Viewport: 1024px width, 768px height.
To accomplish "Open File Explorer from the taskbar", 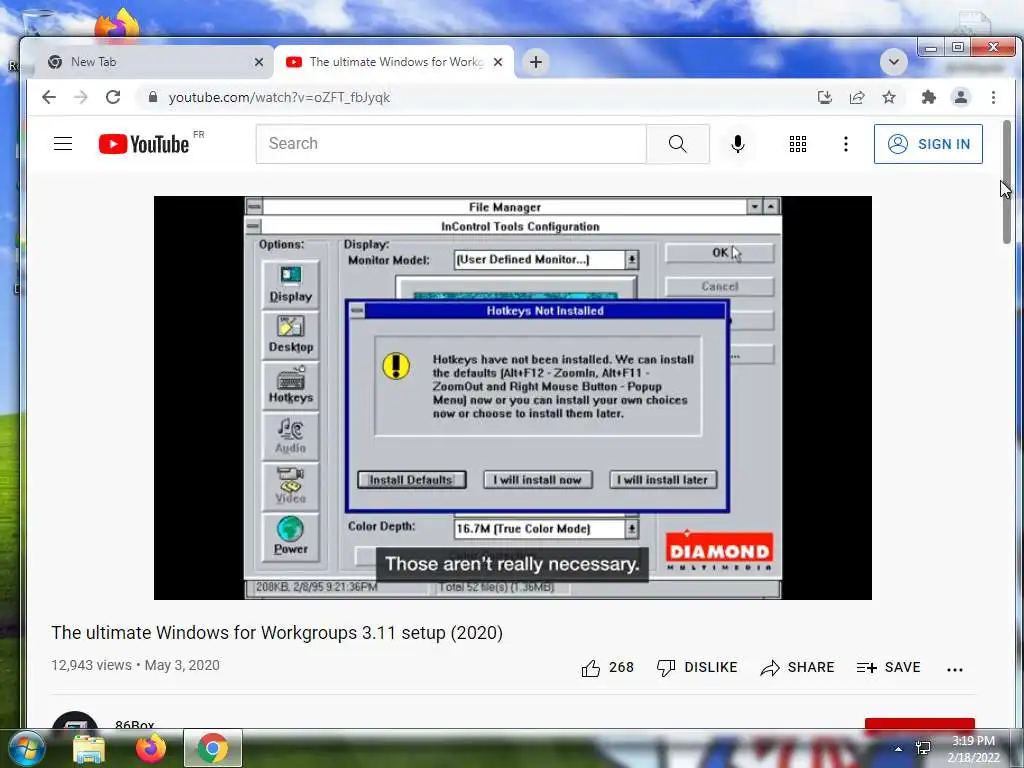I will point(89,749).
